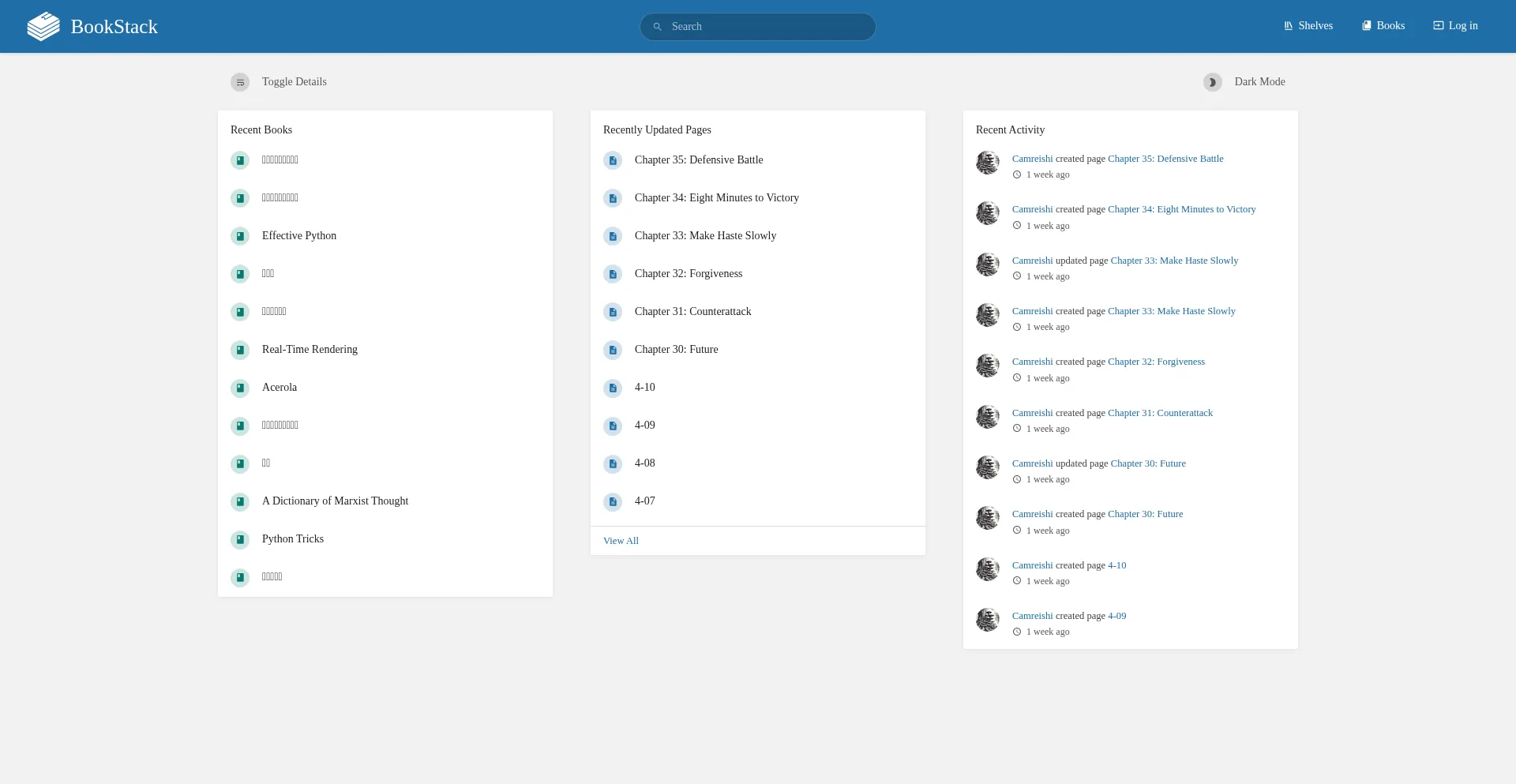Open the Real-Time Rendering book
The width and height of the screenshot is (1516, 784).
(x=310, y=350)
